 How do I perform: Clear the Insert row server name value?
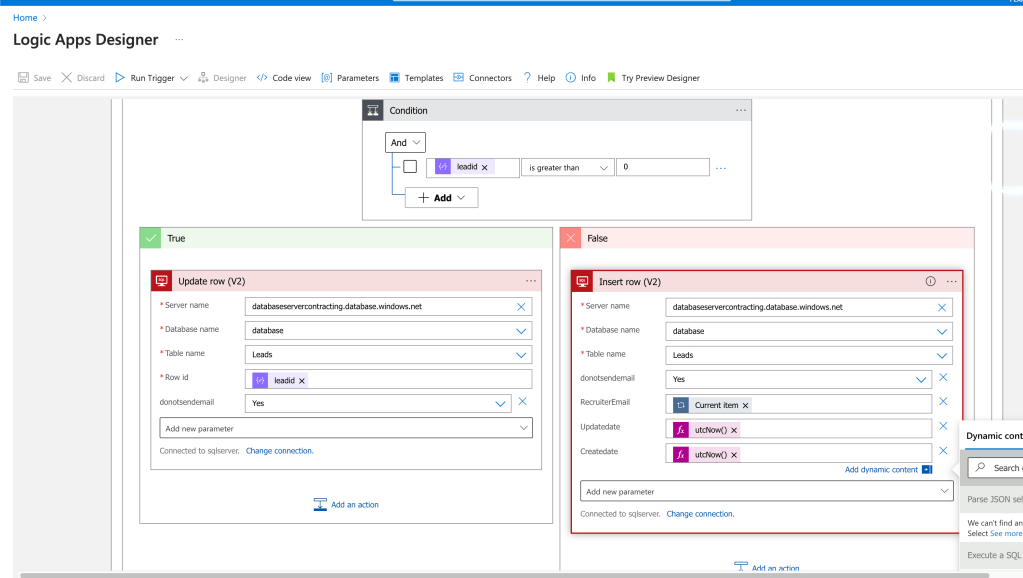click(x=942, y=307)
